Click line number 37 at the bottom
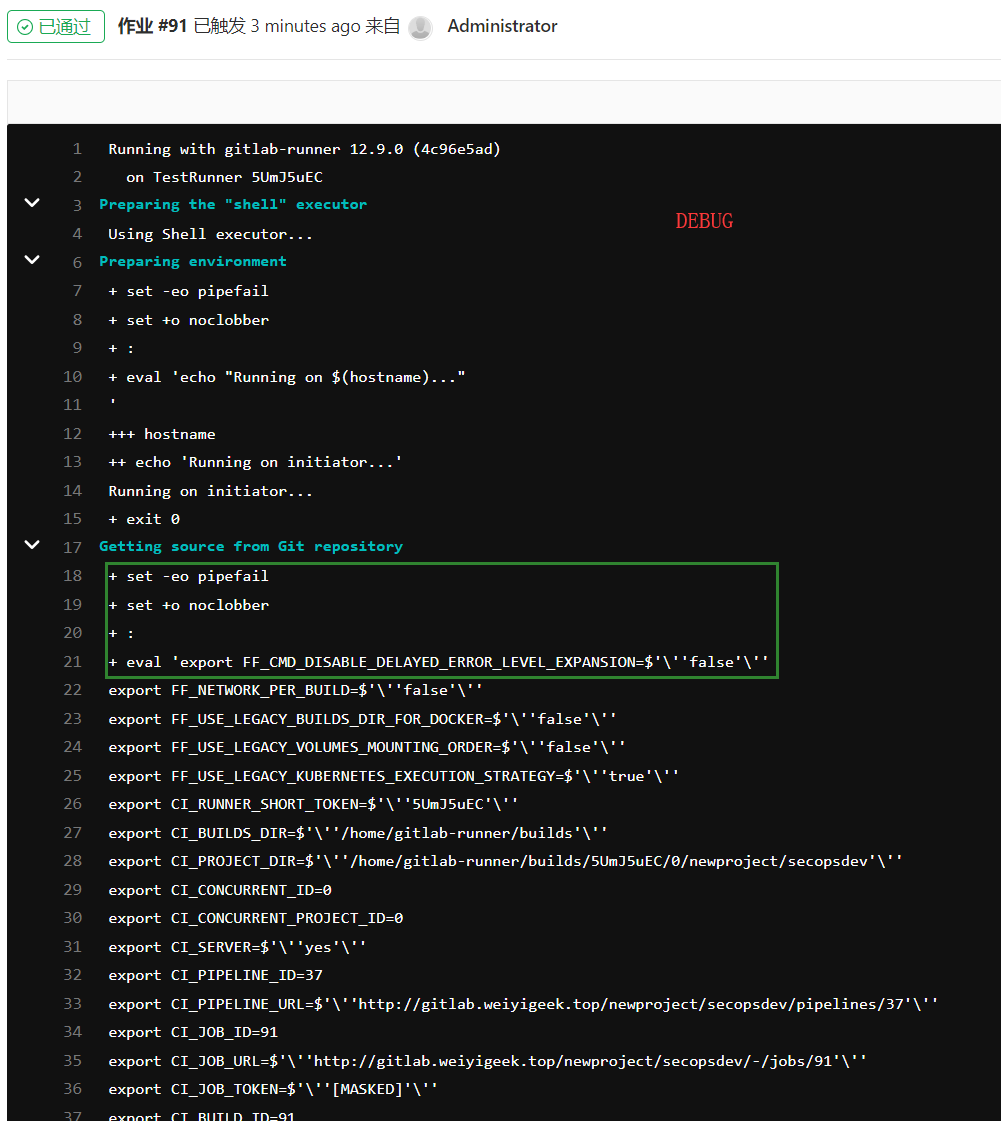1001x1121 pixels. (72, 1115)
